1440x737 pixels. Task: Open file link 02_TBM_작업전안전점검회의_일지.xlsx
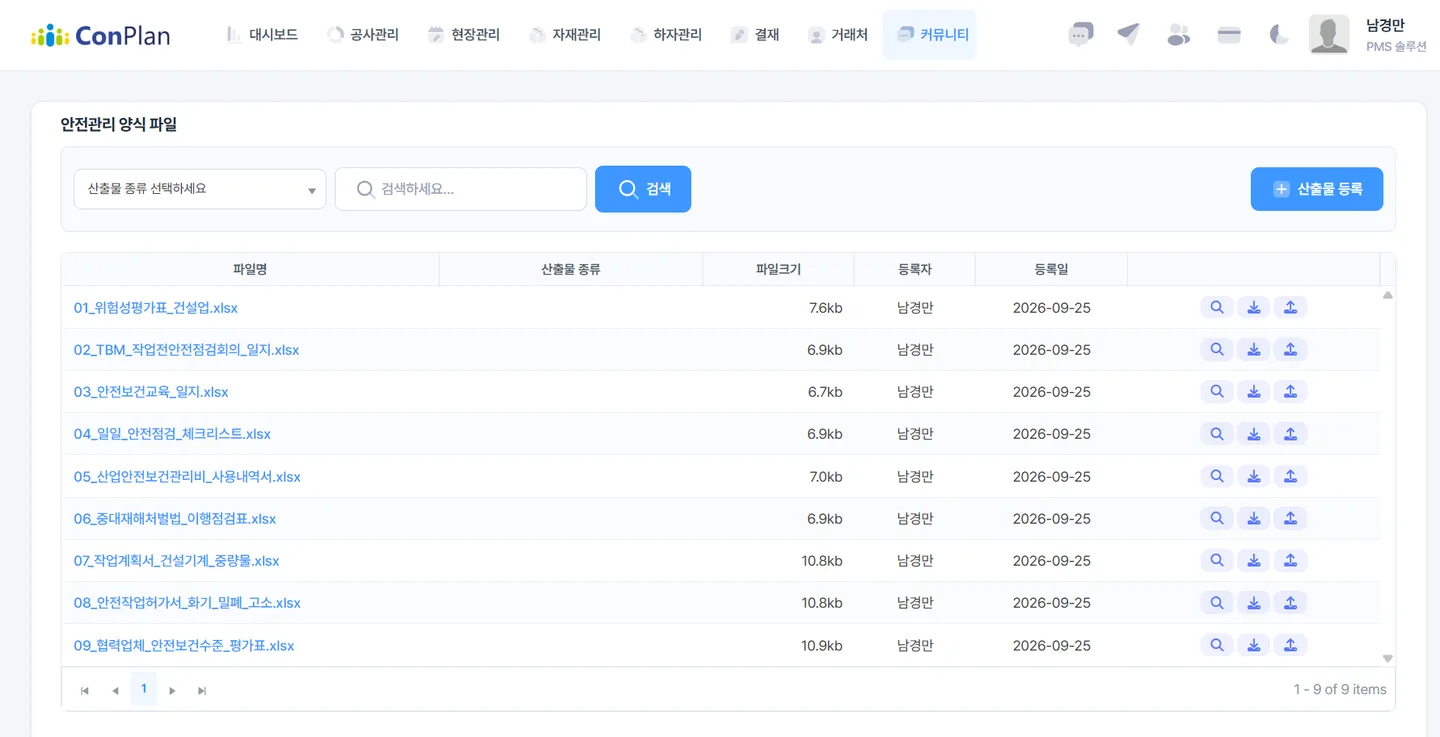coord(186,350)
